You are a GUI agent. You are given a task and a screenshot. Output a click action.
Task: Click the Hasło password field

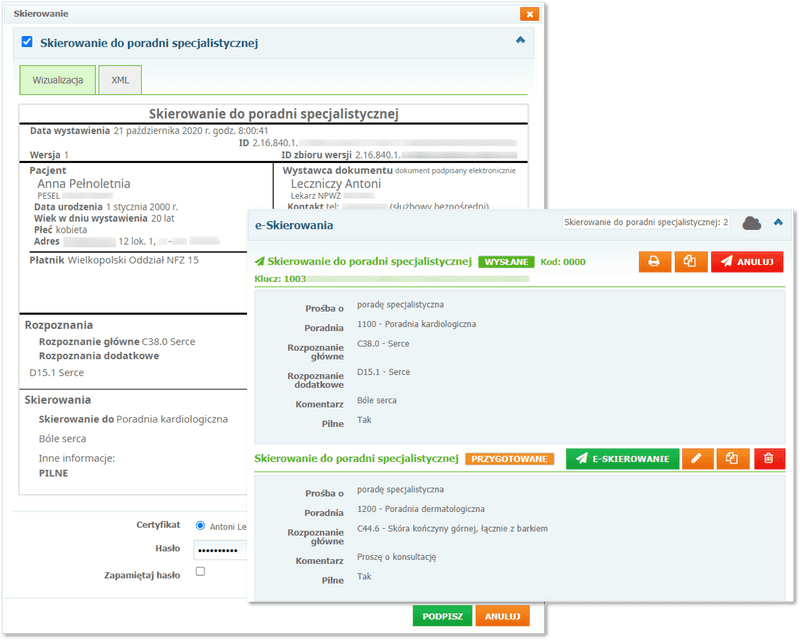click(220, 550)
